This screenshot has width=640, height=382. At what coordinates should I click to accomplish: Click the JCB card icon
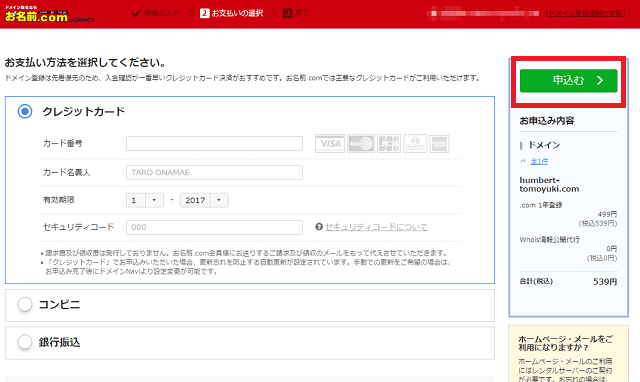pos(389,144)
